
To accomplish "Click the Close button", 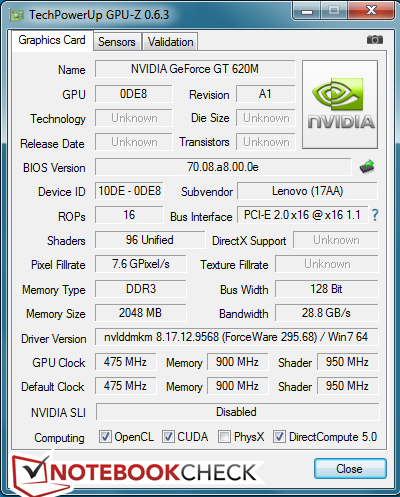I will [350, 469].
